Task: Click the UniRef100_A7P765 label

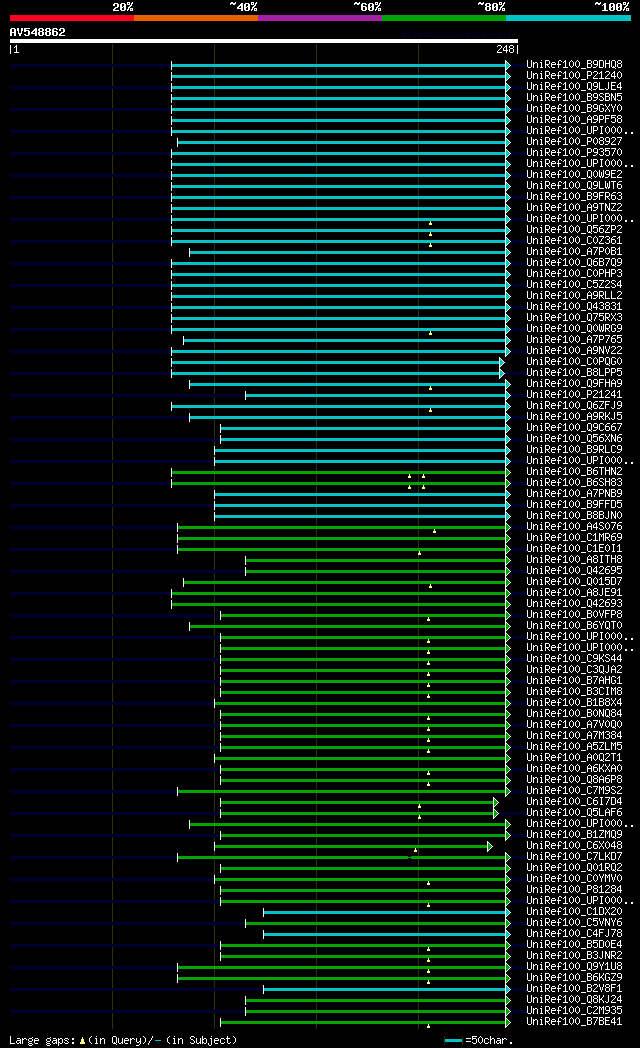Action: [x=574, y=340]
